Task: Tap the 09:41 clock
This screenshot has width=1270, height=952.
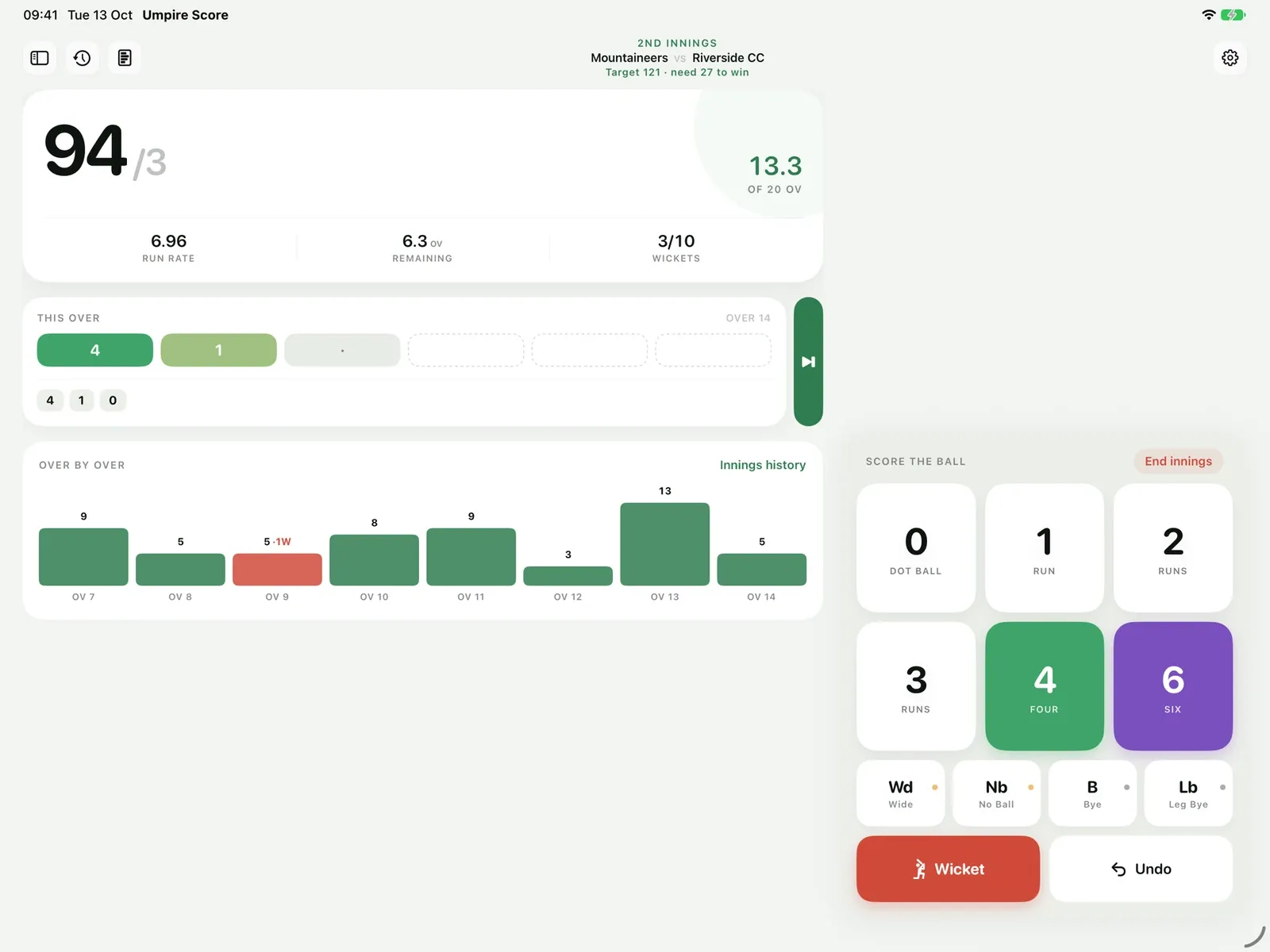Action: coord(40,15)
